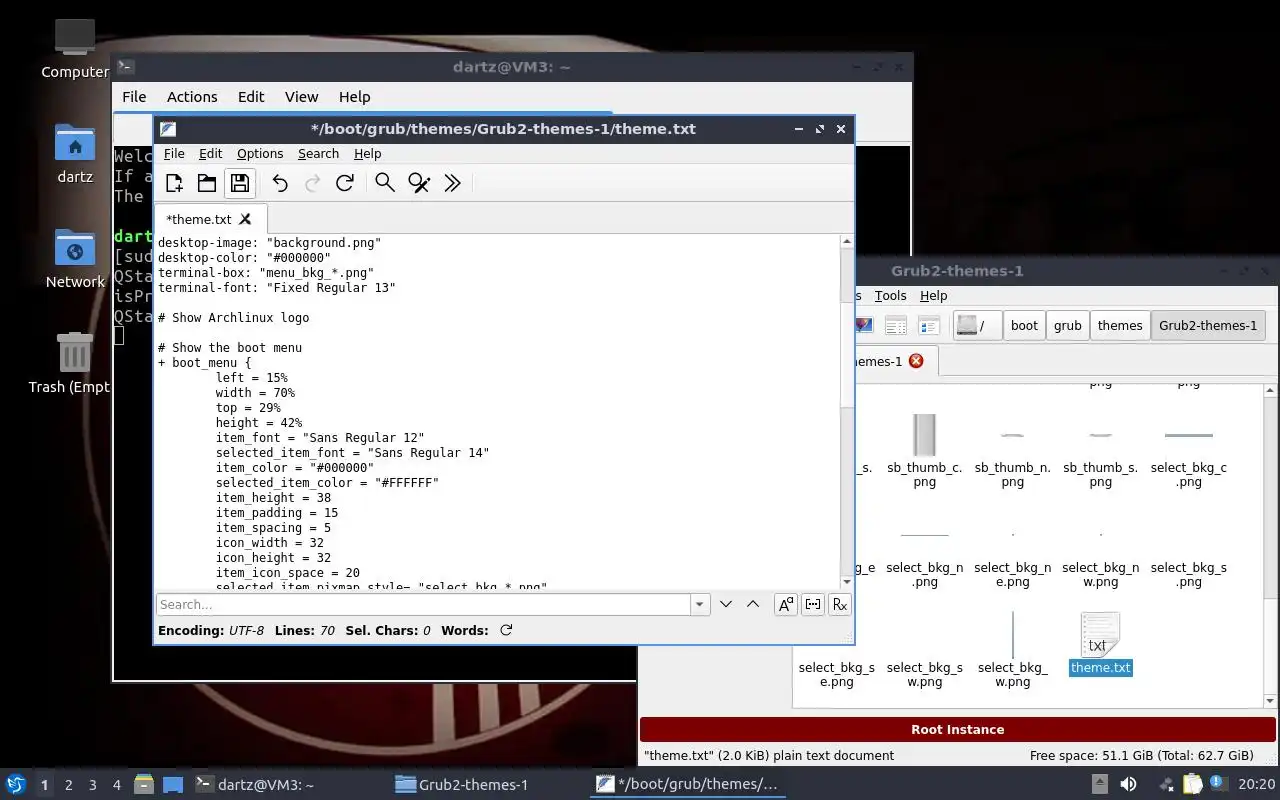Image resolution: width=1280 pixels, height=800 pixels.
Task: Switch to dartz@VM3 terminal in taskbar
Action: tap(254, 785)
